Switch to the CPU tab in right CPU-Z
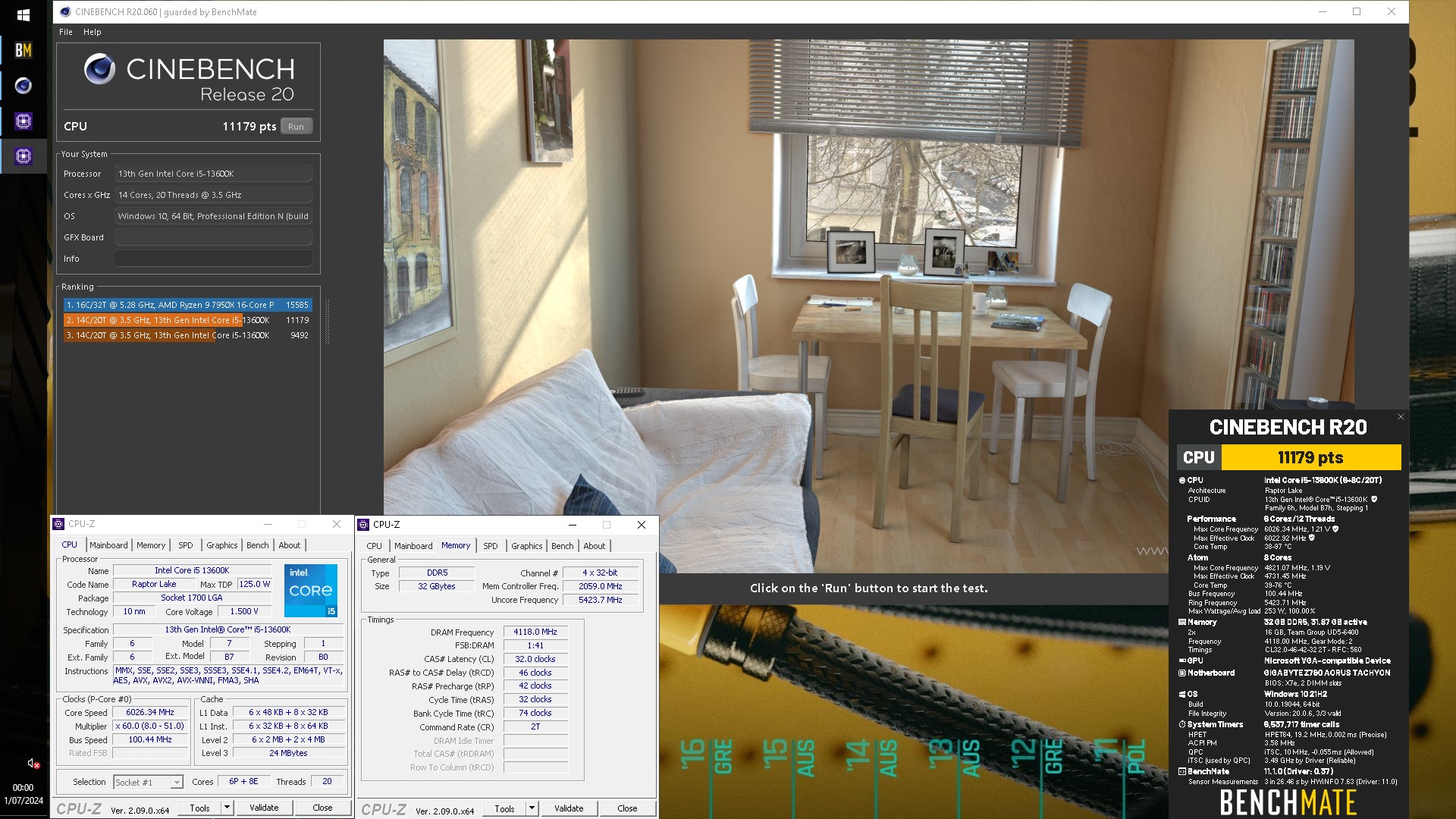Screen dimensions: 1456x819 pyautogui.click(x=375, y=546)
